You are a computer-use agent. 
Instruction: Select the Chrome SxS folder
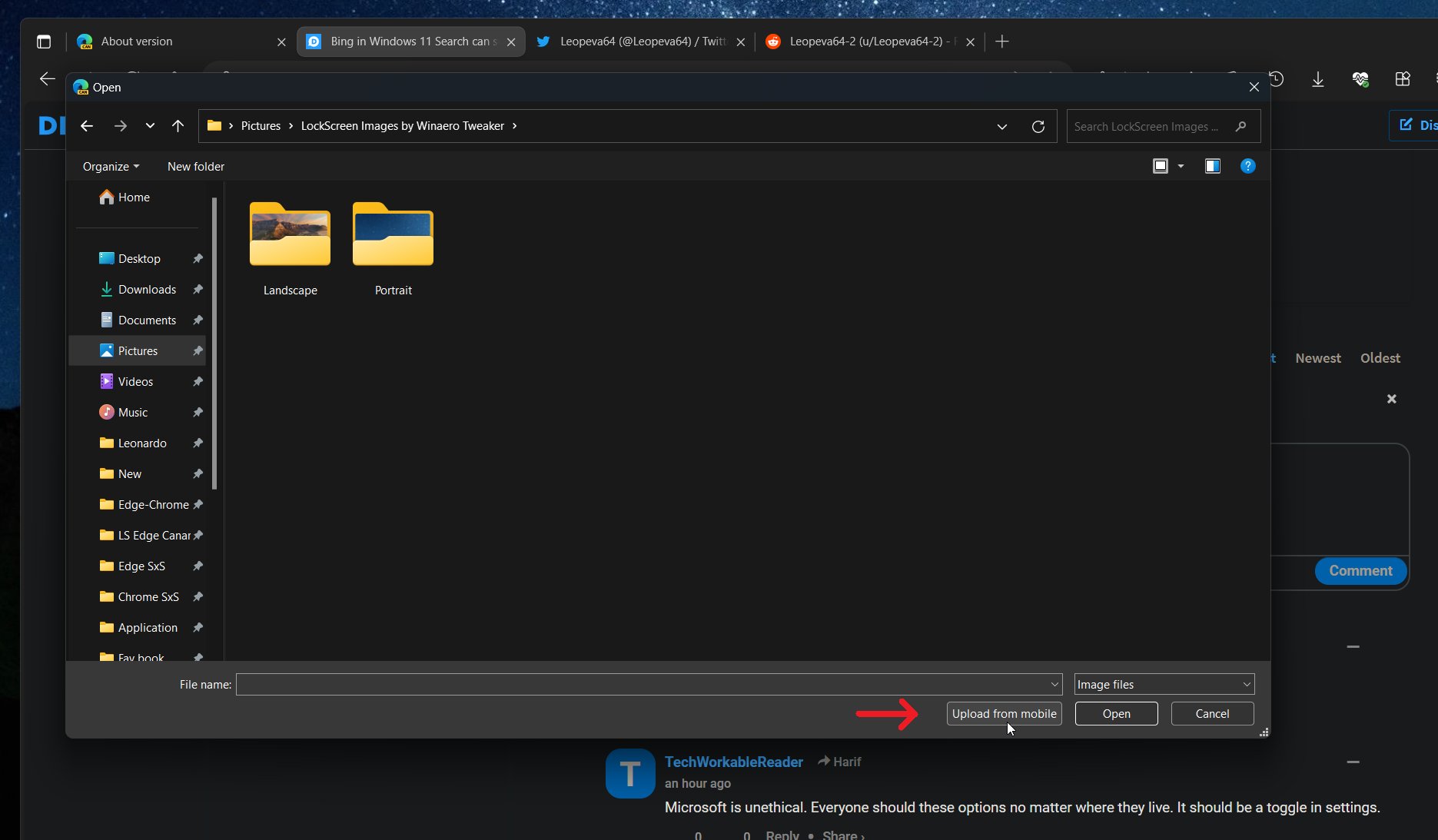tap(138, 597)
